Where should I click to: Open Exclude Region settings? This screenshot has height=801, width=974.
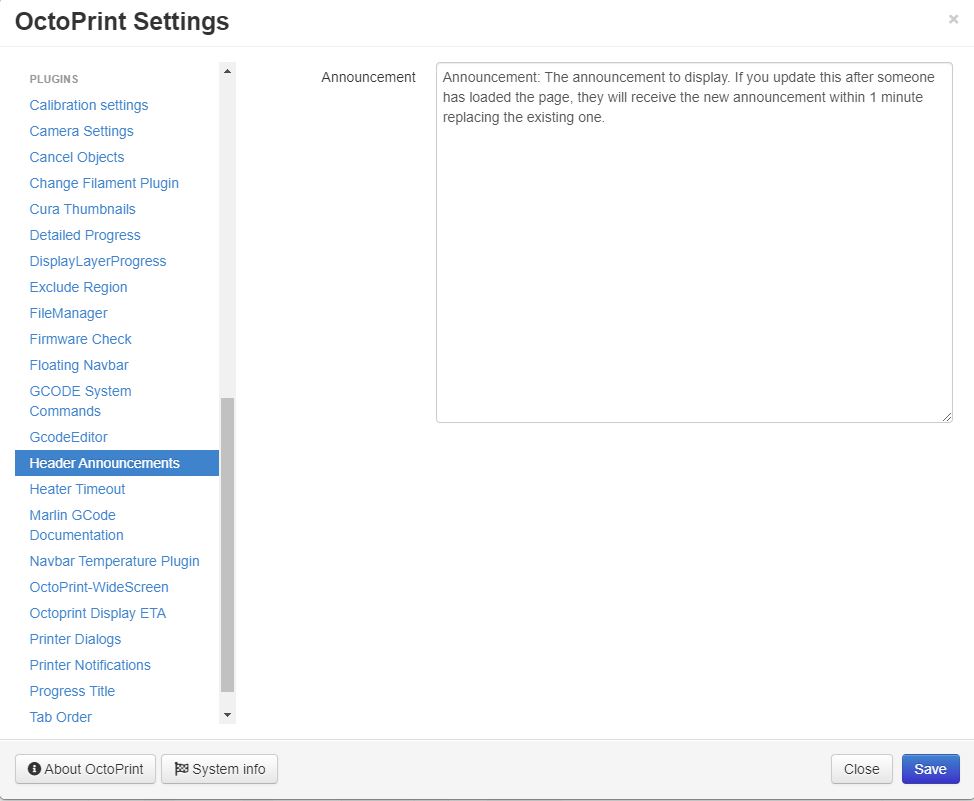78,288
